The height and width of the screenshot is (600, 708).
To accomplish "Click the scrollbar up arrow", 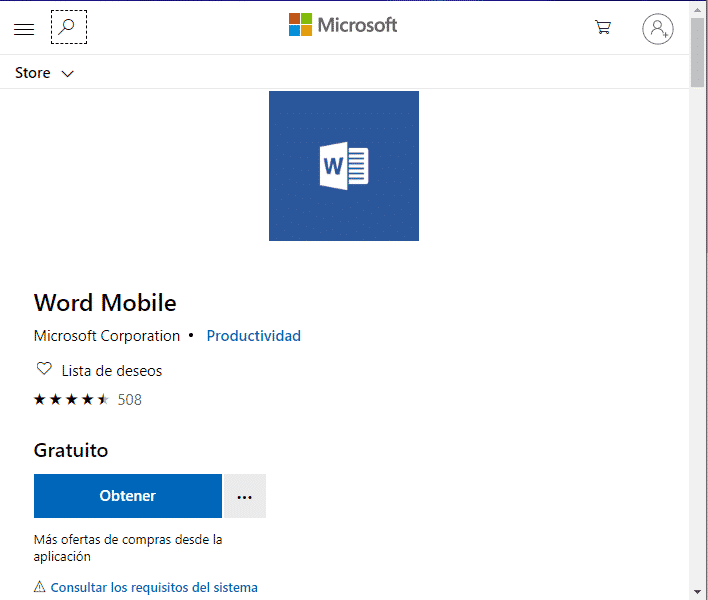I will (698, 8).
